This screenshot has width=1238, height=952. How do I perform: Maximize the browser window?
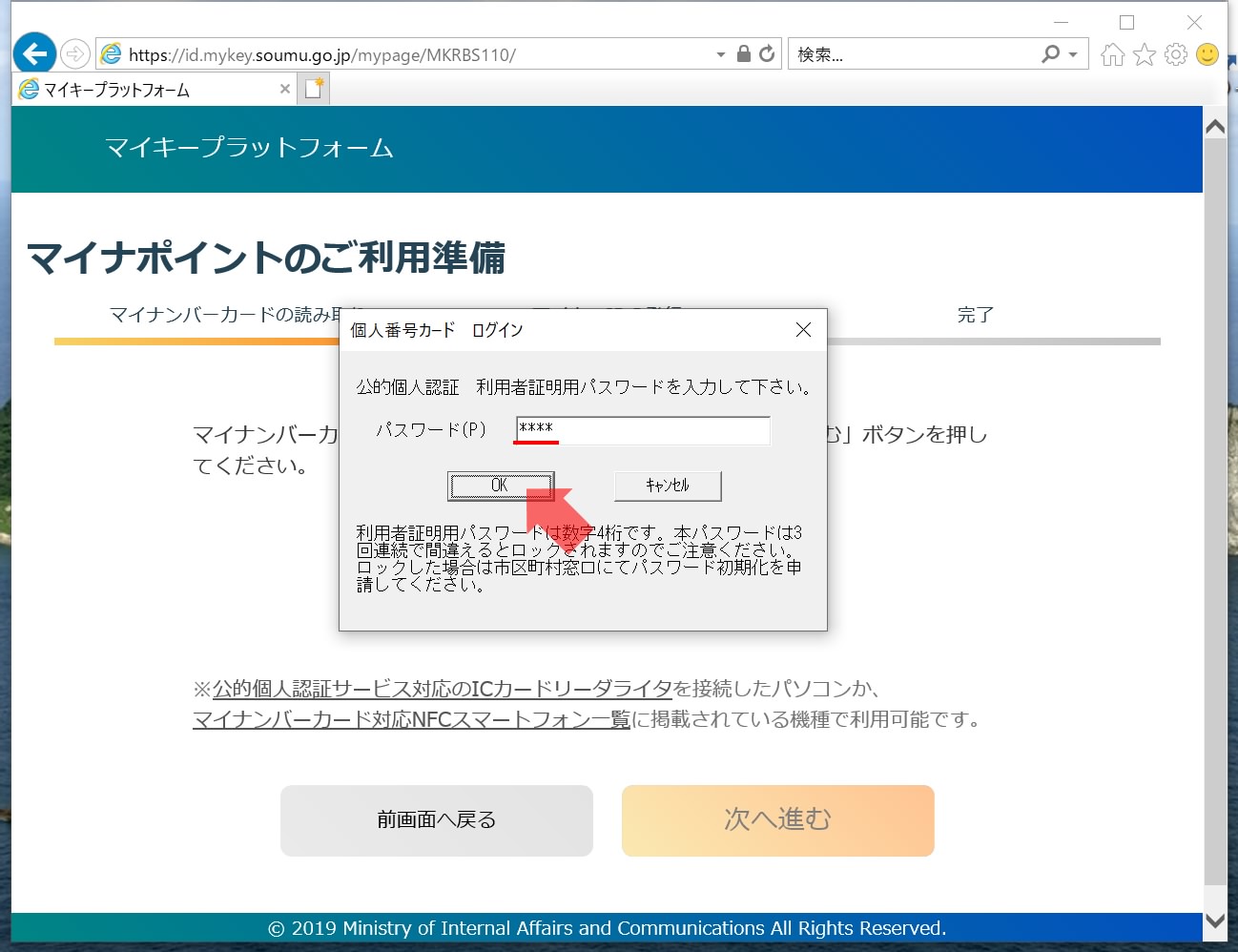coord(1126,22)
